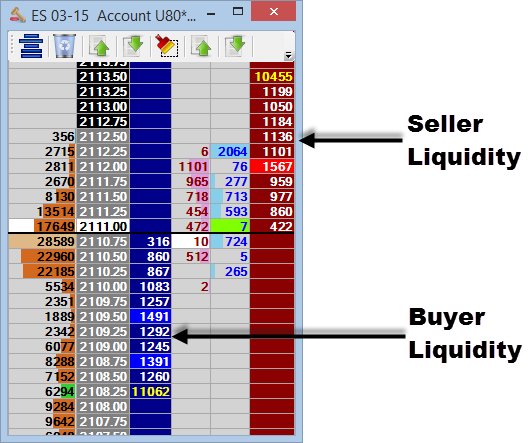Click the 316 bid size cell
The height and width of the screenshot is (443, 529).
coord(150,242)
